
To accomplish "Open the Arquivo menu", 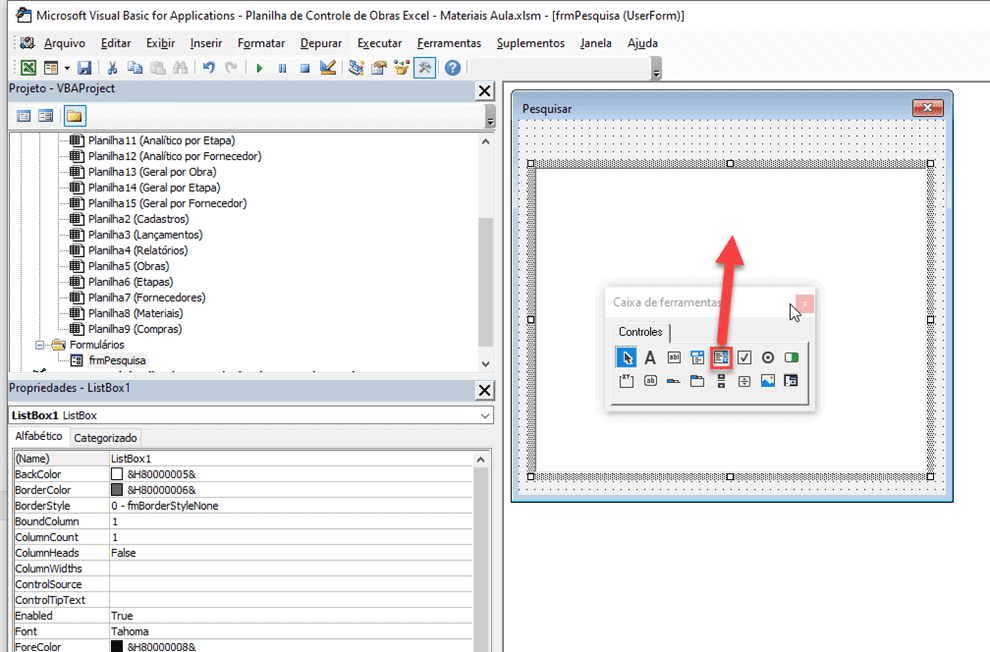I will pos(64,44).
